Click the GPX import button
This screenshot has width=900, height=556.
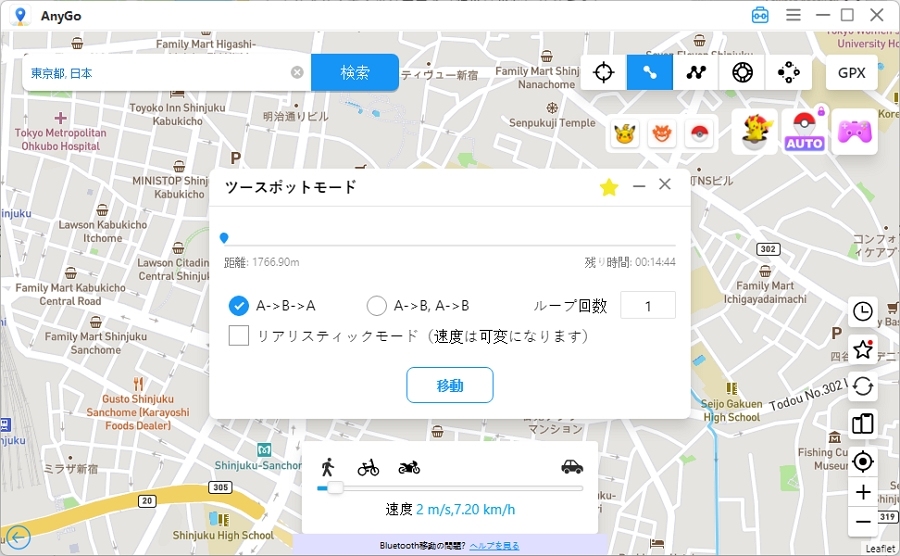851,72
